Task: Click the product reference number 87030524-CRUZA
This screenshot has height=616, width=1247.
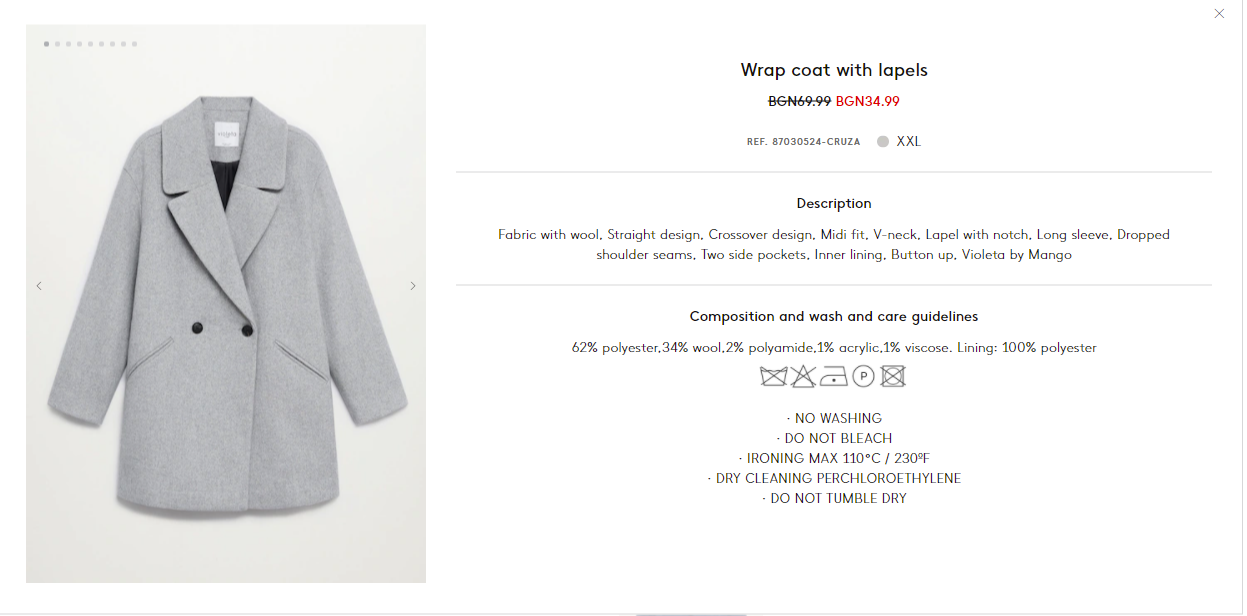Action: pyautogui.click(x=803, y=142)
